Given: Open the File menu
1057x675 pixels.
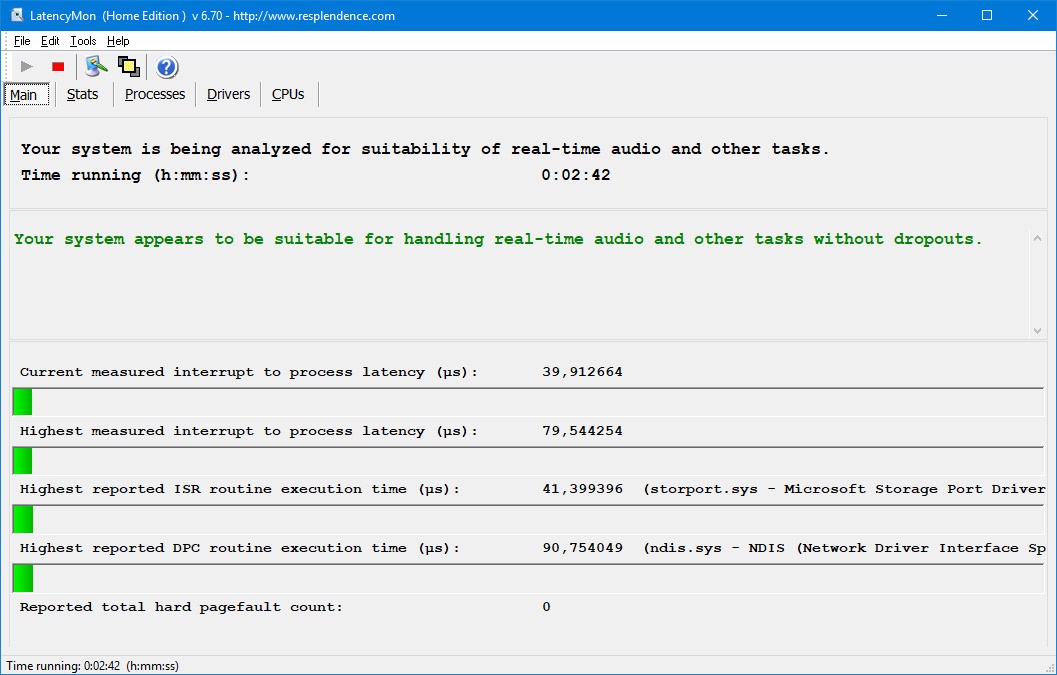Looking at the screenshot, I should (22, 41).
